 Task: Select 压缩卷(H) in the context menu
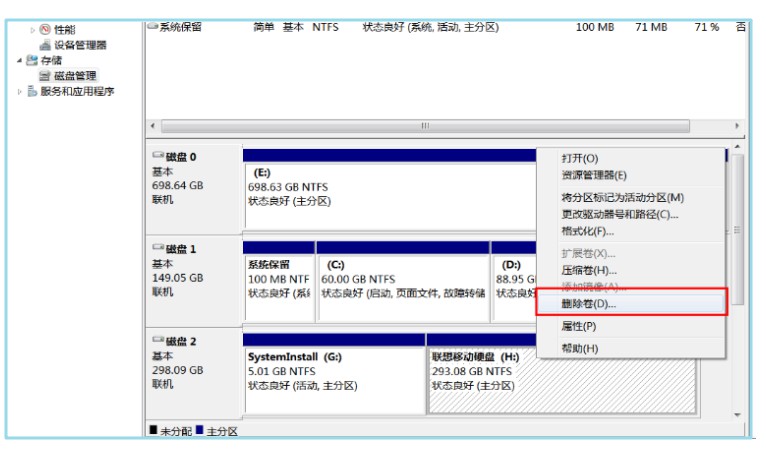589,270
